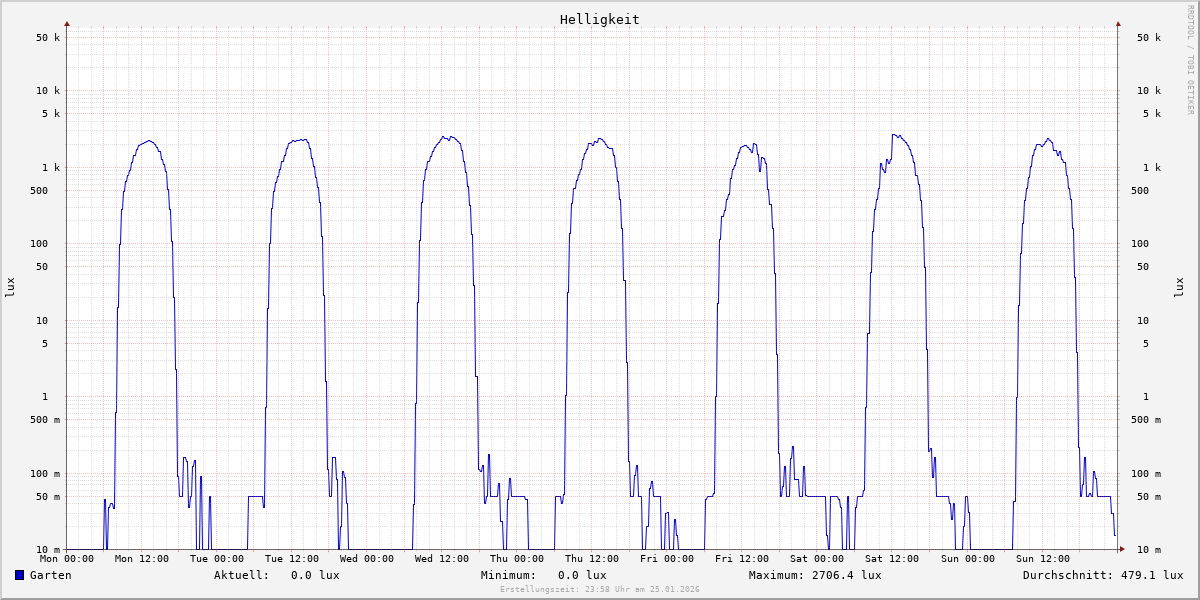Screen dimensions: 1200x600
Task: Select the Wed 00:00 time axis label
Action: (367, 559)
